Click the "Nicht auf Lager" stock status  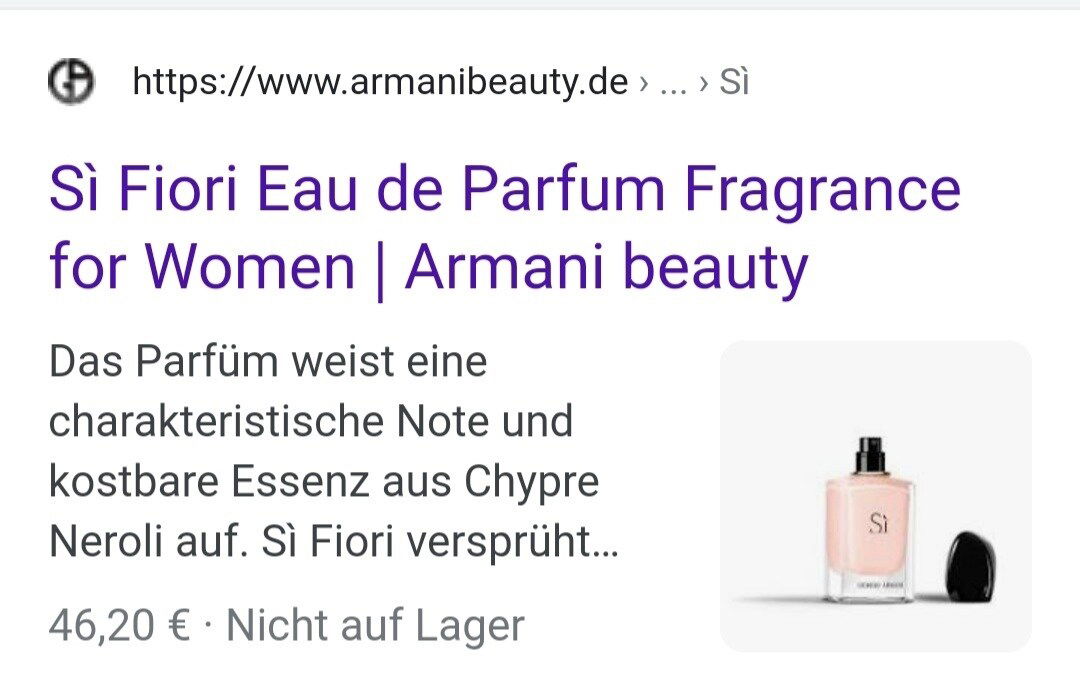[375, 626]
